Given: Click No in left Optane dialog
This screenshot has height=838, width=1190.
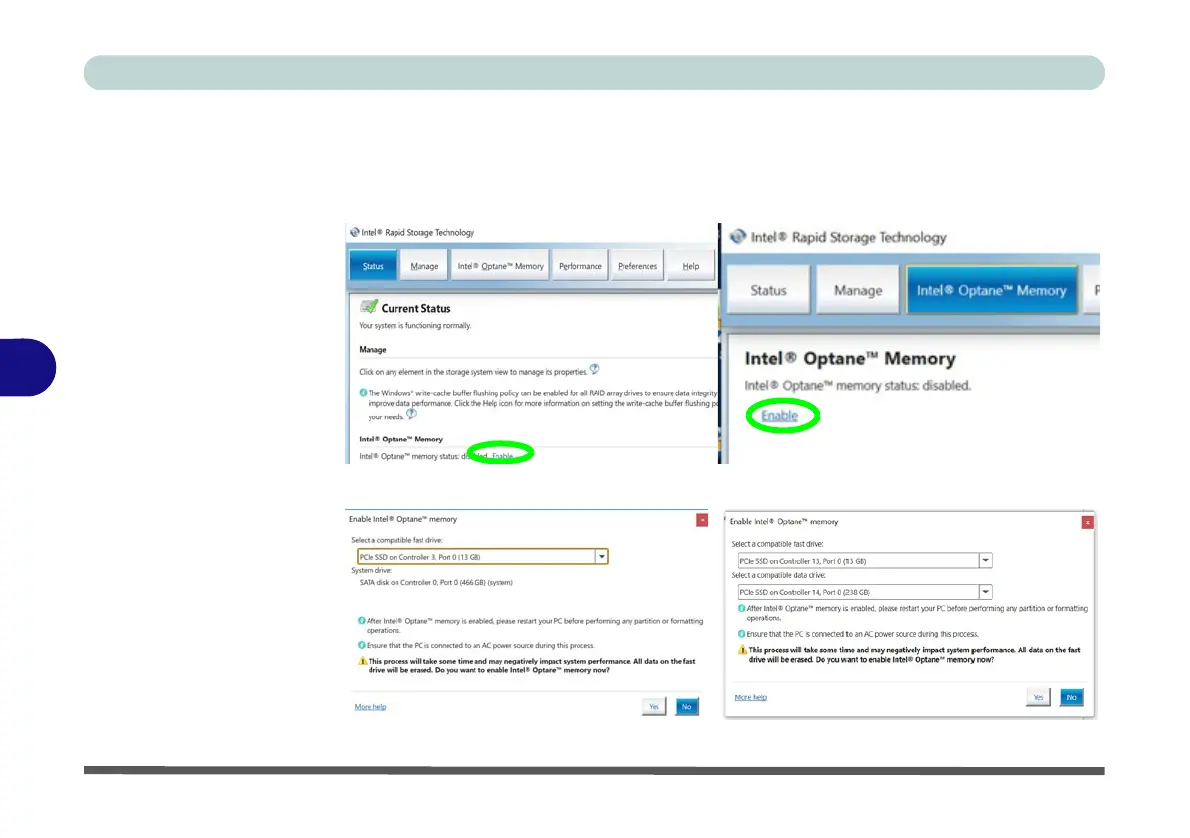Looking at the screenshot, I should click(x=687, y=707).
